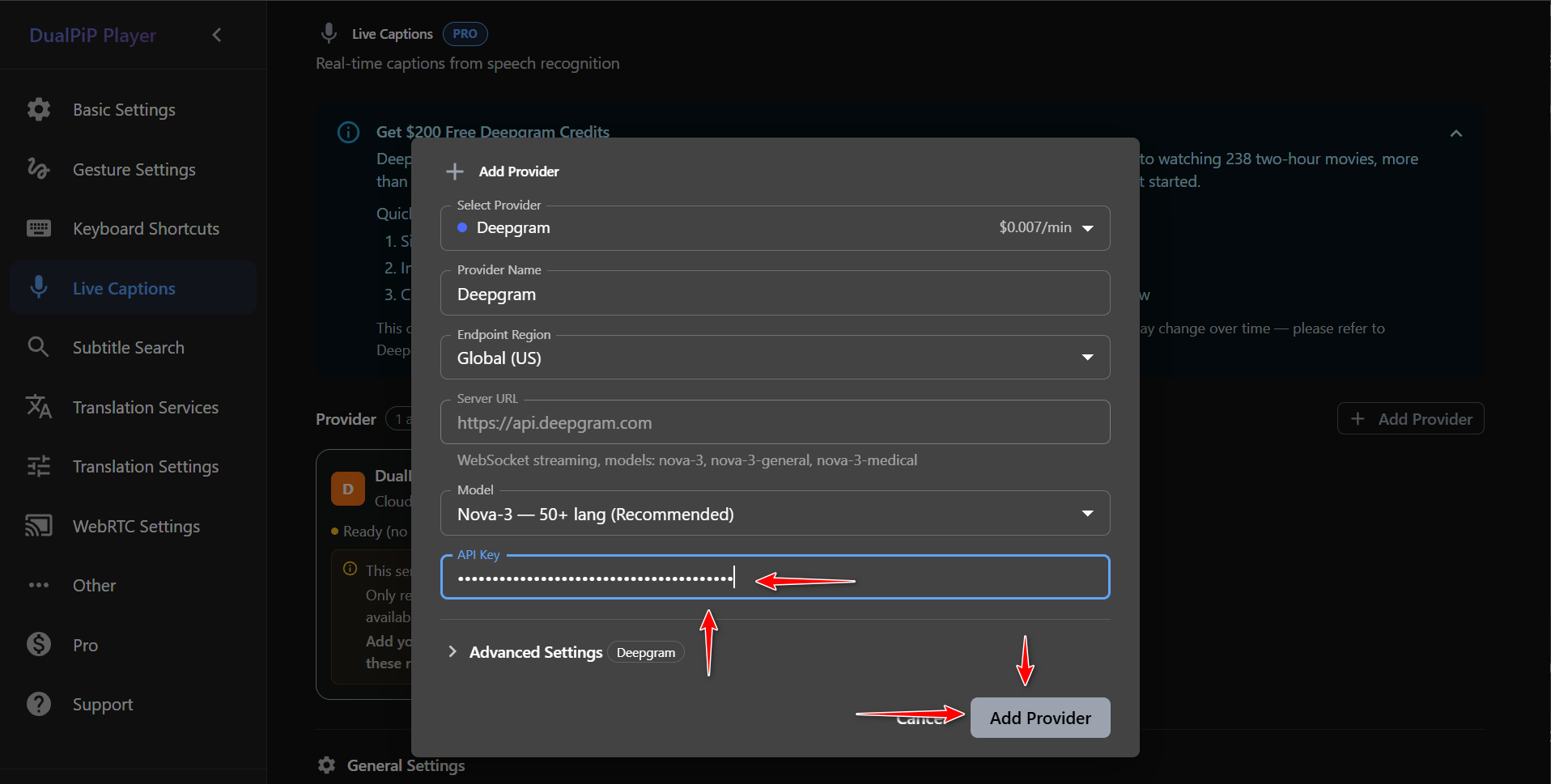The image size is (1551, 784).
Task: Click the 'Get $200 Free Deepgram Credits' heading
Action: point(493,132)
